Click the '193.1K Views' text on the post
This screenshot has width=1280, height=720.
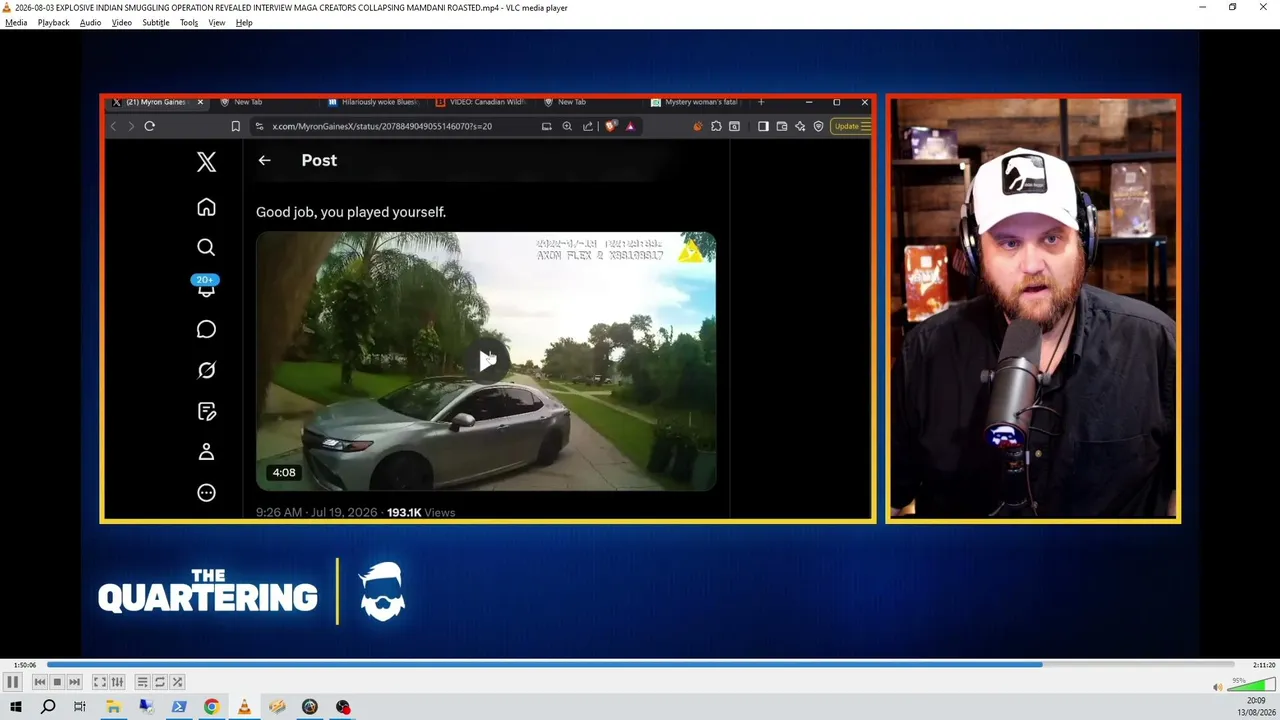[x=421, y=512]
